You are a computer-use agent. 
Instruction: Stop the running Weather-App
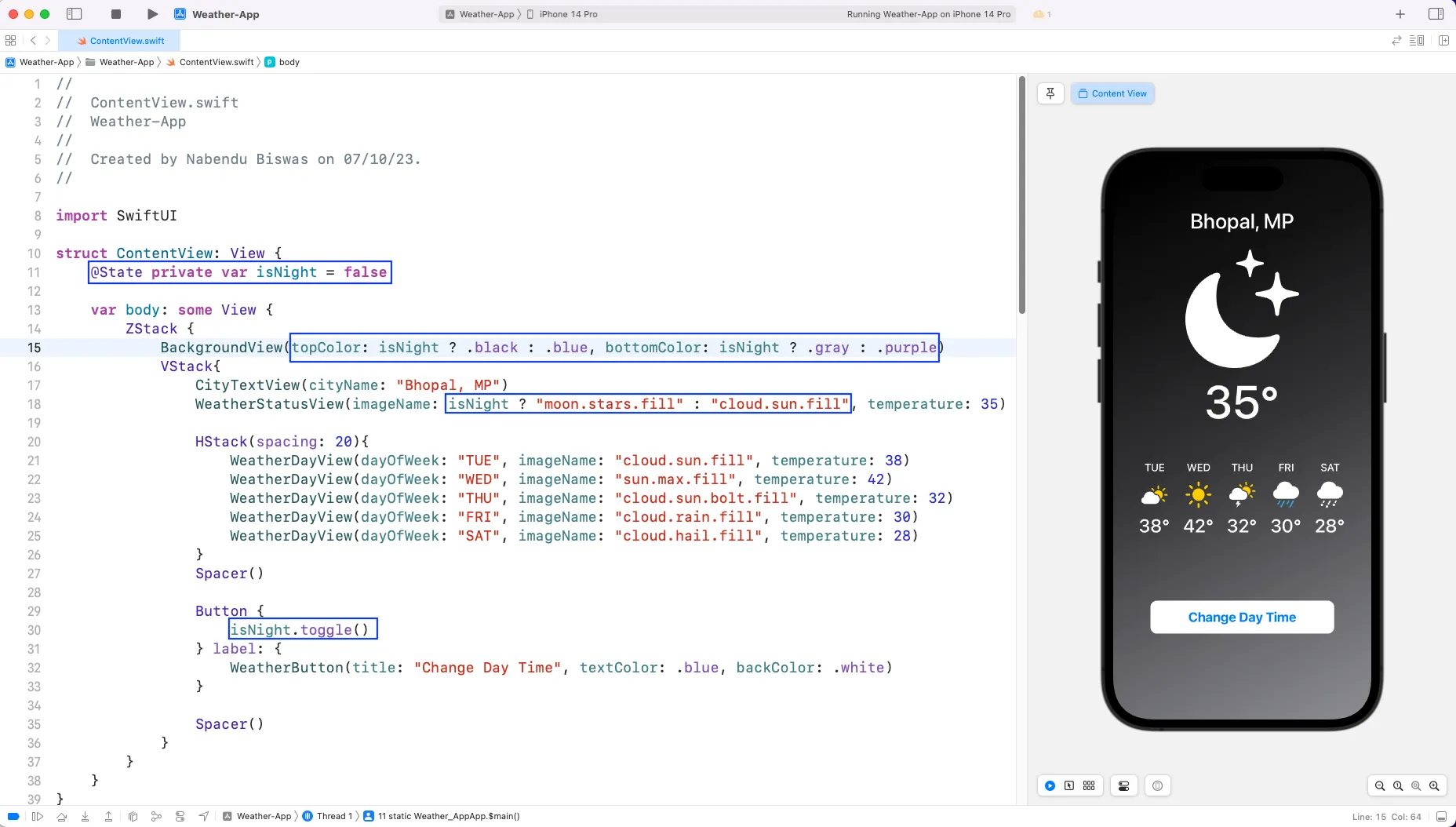[116, 14]
